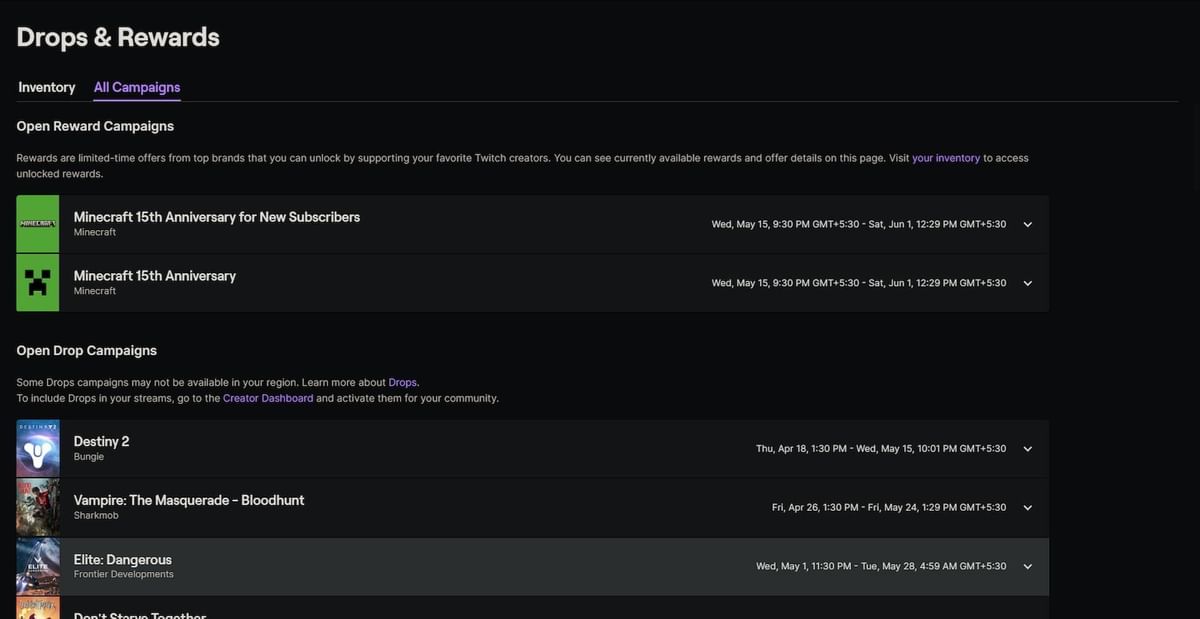Expand the Destiny 2 drop campaign details
This screenshot has width=1200, height=619.
tap(1027, 448)
